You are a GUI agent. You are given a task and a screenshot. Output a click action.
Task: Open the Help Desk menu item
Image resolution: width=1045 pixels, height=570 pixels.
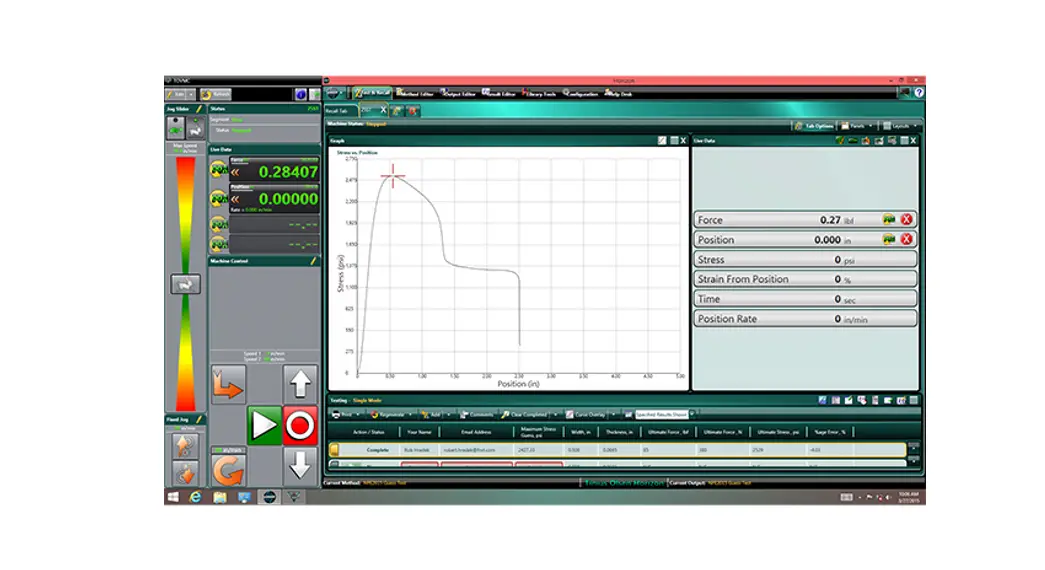click(619, 93)
